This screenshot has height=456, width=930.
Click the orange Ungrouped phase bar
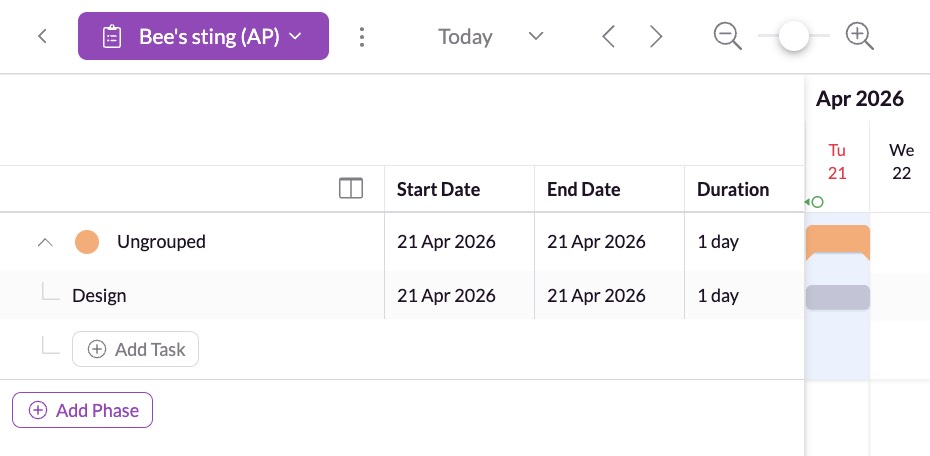(837, 240)
